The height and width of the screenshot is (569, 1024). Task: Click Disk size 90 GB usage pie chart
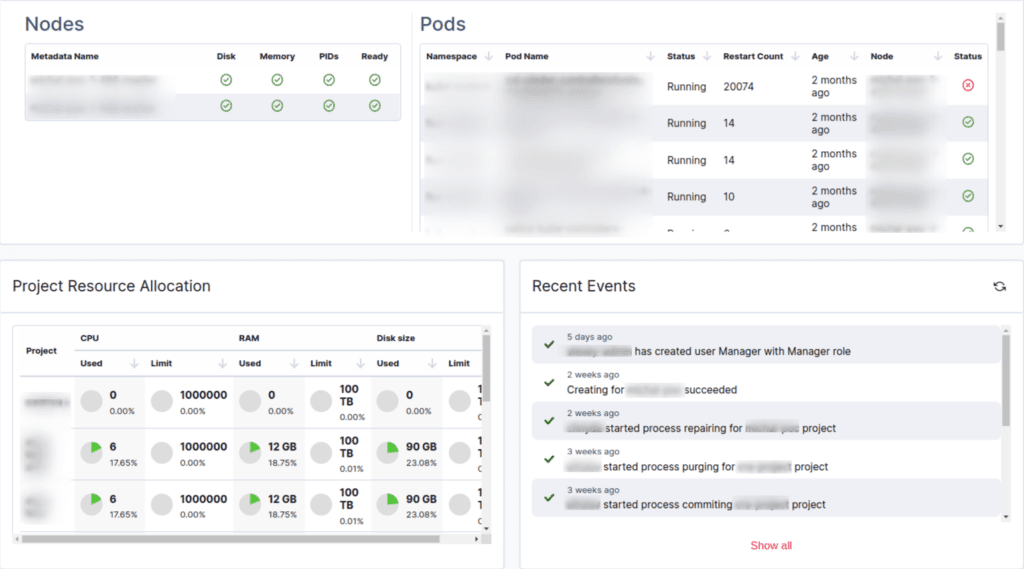pyautogui.click(x=387, y=452)
